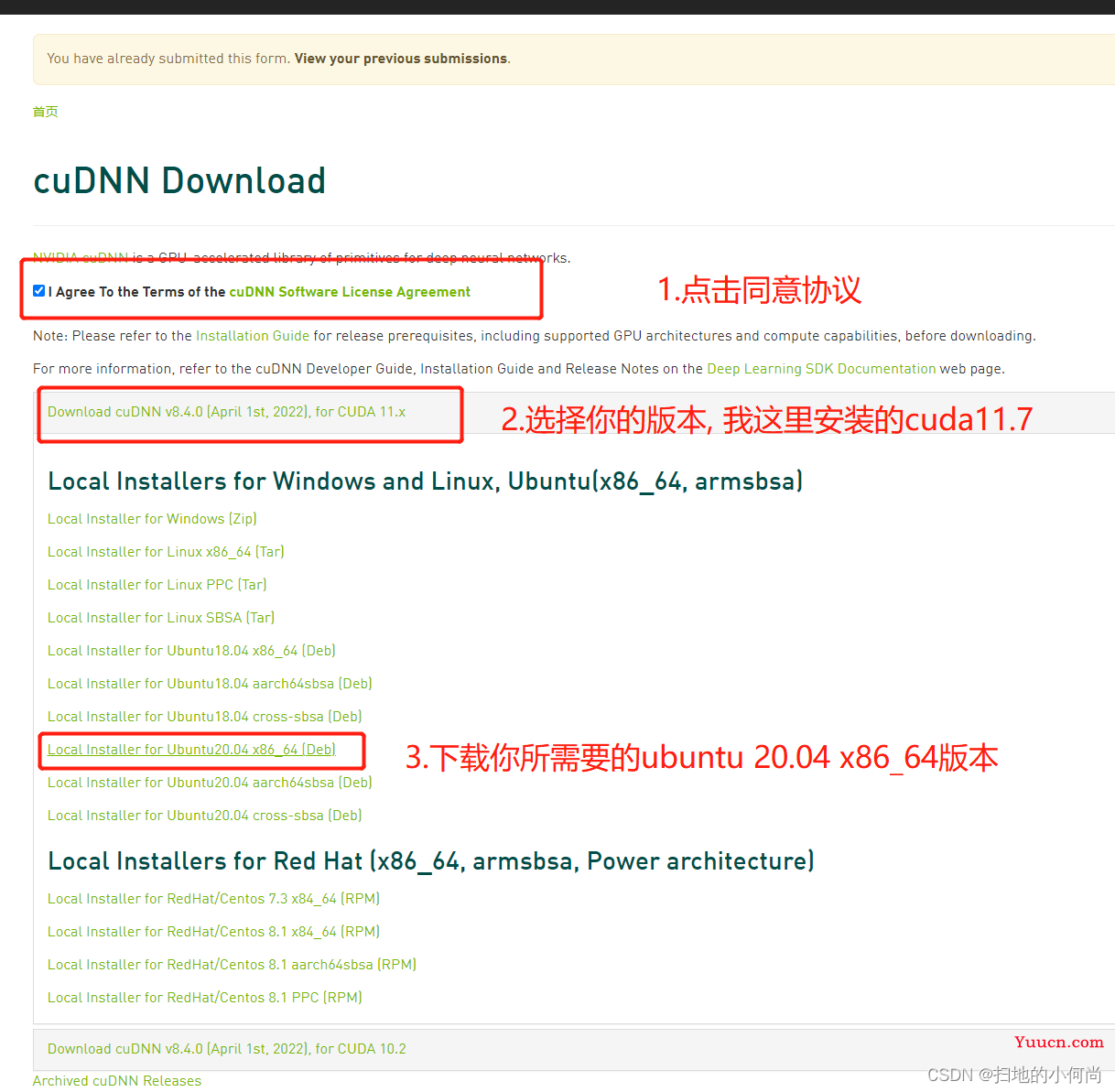Image resolution: width=1115 pixels, height=1092 pixels.
Task: Go to the 首页 breadcrumb link
Action: coord(46,112)
